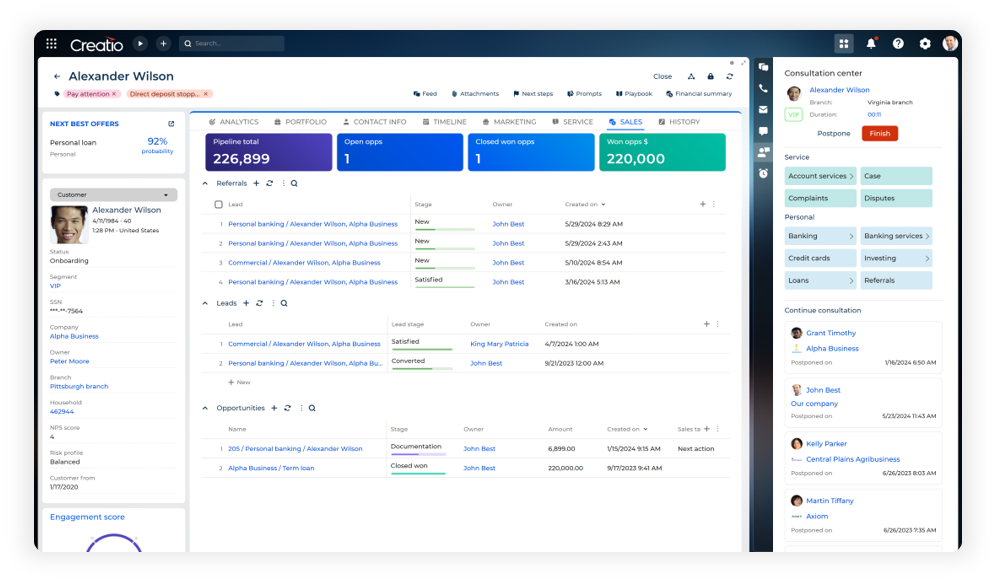Click the red Finish button
Image resolution: width=996 pixels, height=582 pixels.
tap(880, 133)
